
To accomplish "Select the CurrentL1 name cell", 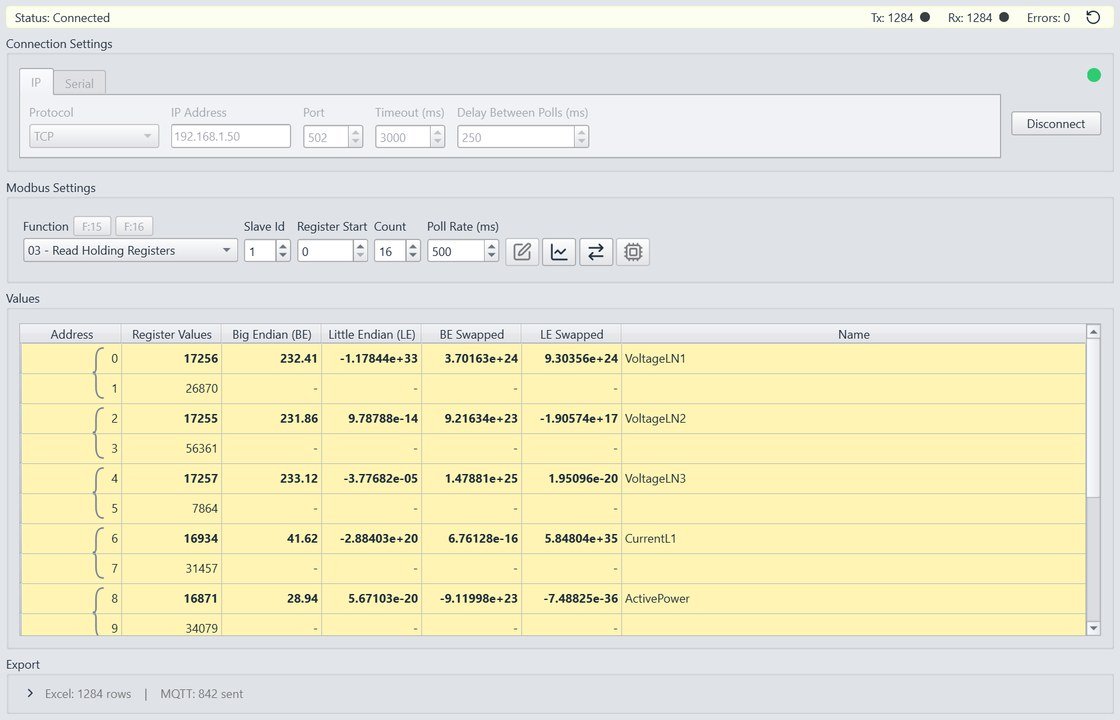I will [x=854, y=539].
